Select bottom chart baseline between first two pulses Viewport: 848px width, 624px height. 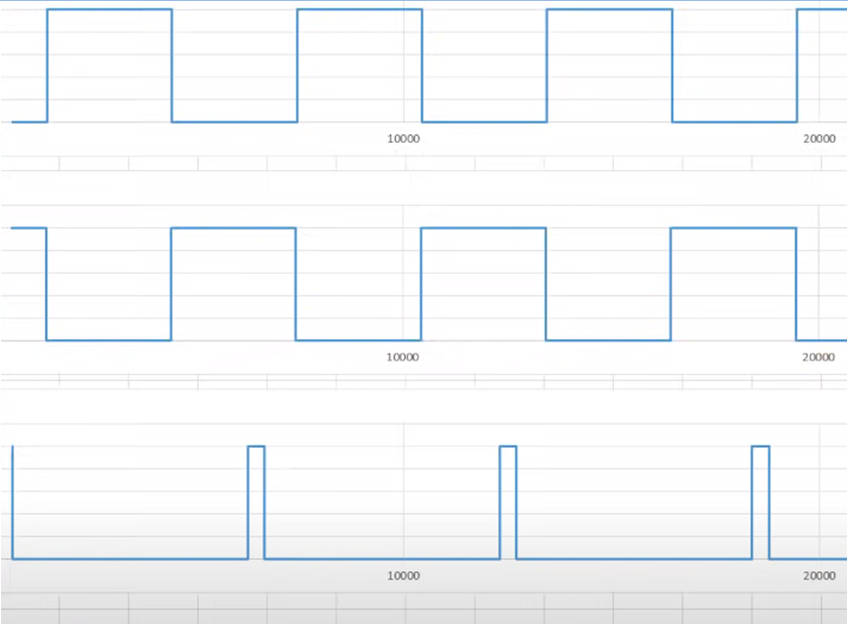click(130, 558)
